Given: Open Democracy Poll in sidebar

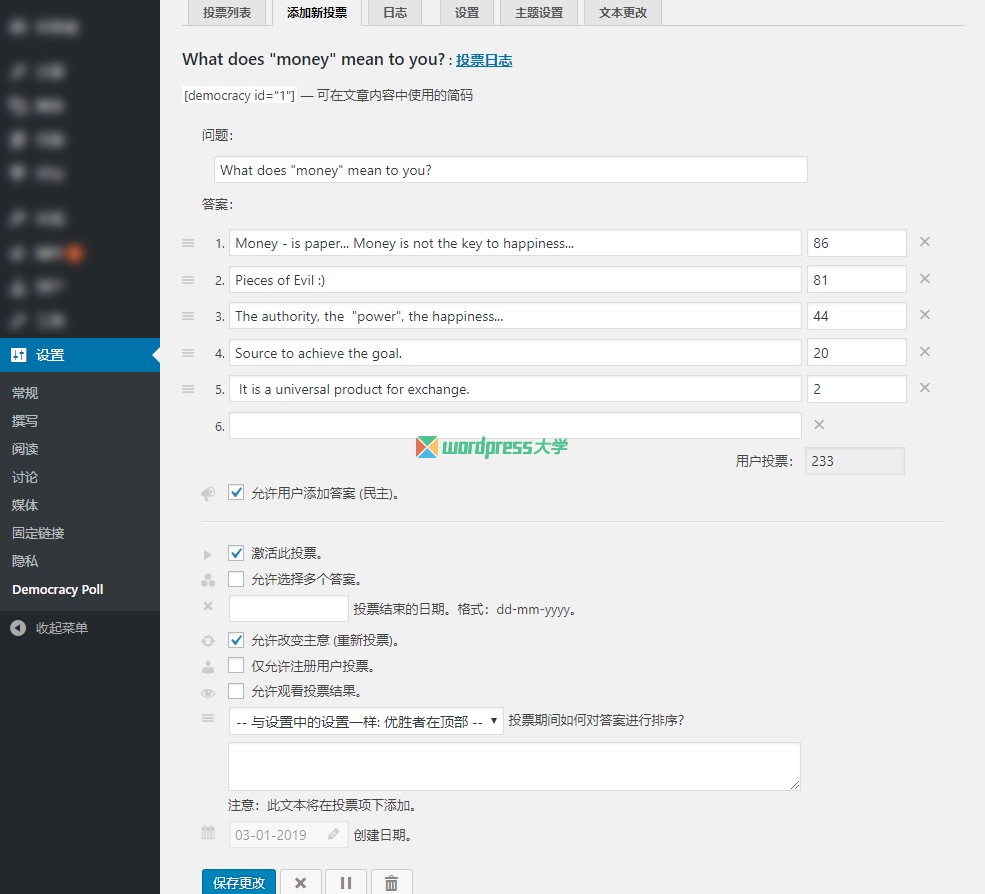Looking at the screenshot, I should pos(58,589).
